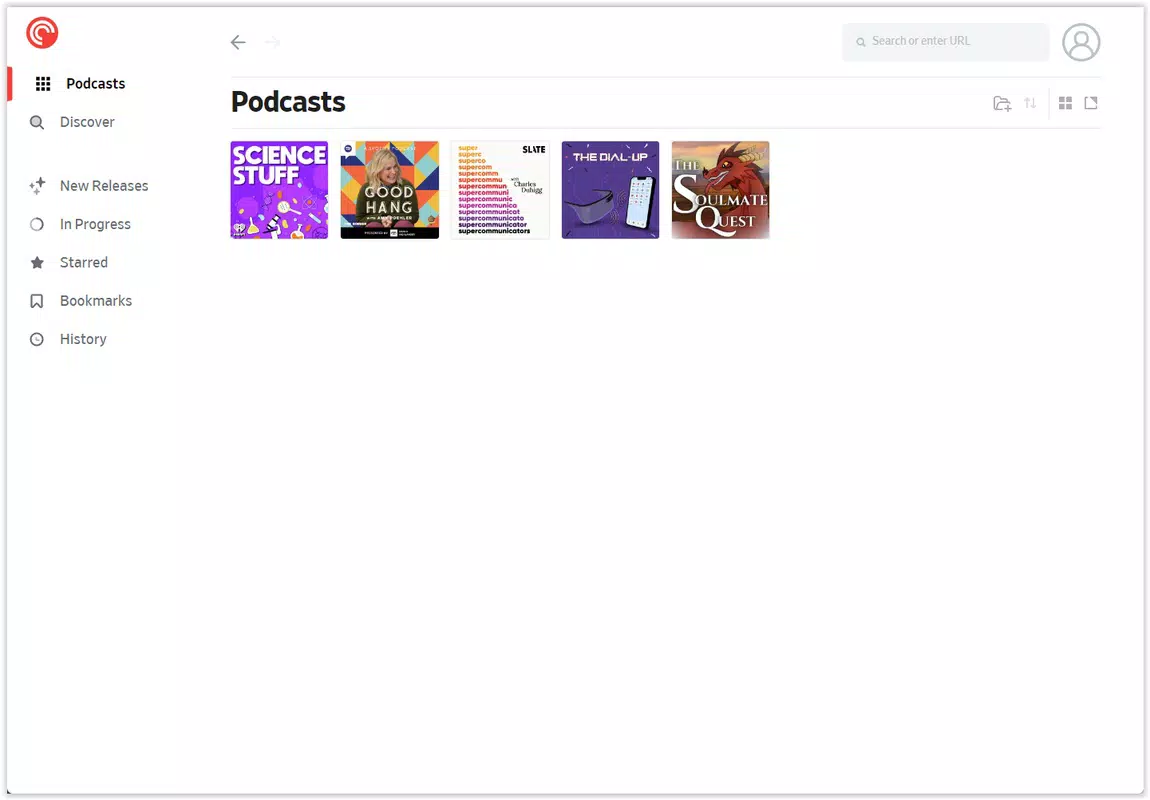Image resolution: width=1150 pixels, height=800 pixels.
Task: Click the Starred star icon
Action: pyautogui.click(x=37, y=263)
